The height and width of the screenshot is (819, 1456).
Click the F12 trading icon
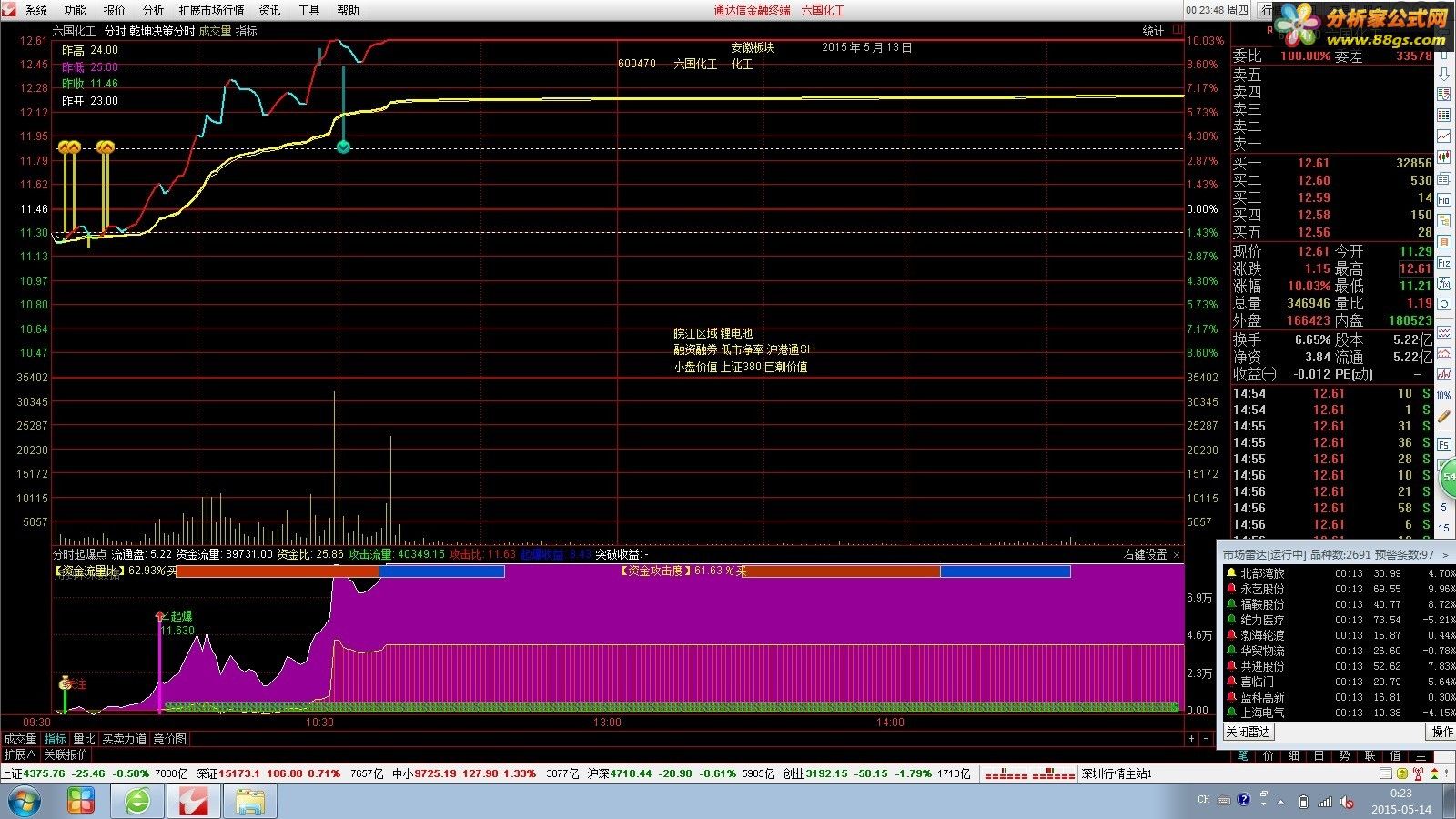1444,263
